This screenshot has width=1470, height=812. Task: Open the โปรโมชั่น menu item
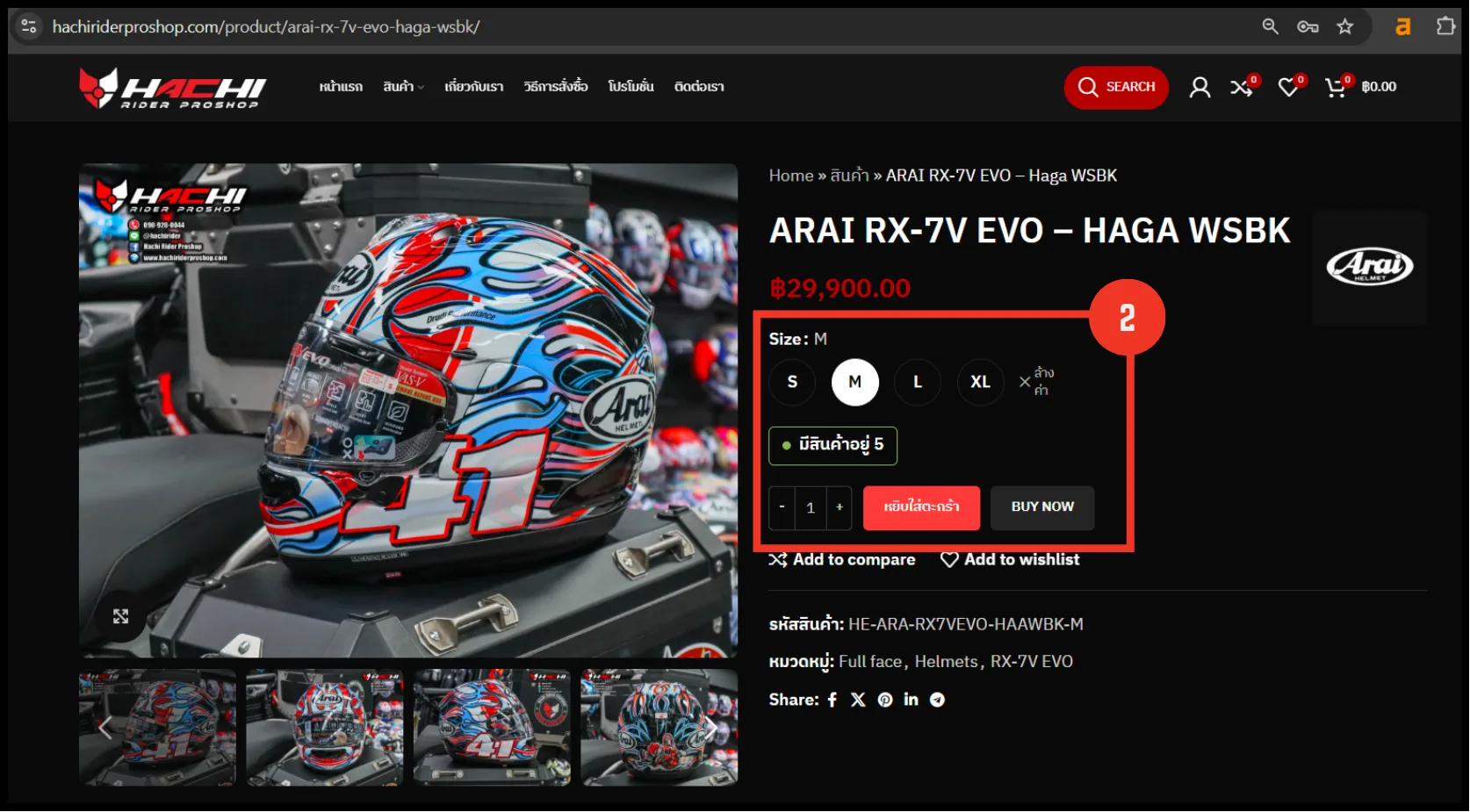click(631, 87)
